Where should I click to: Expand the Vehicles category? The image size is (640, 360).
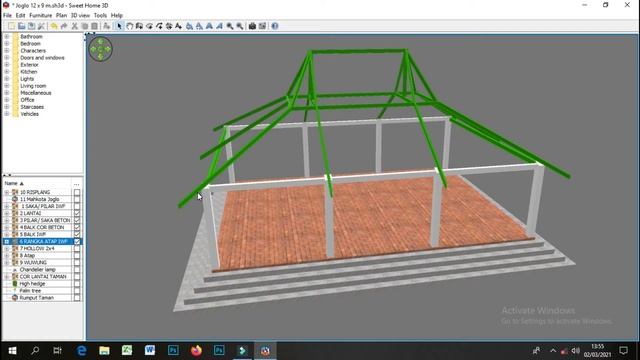click(x=7, y=114)
